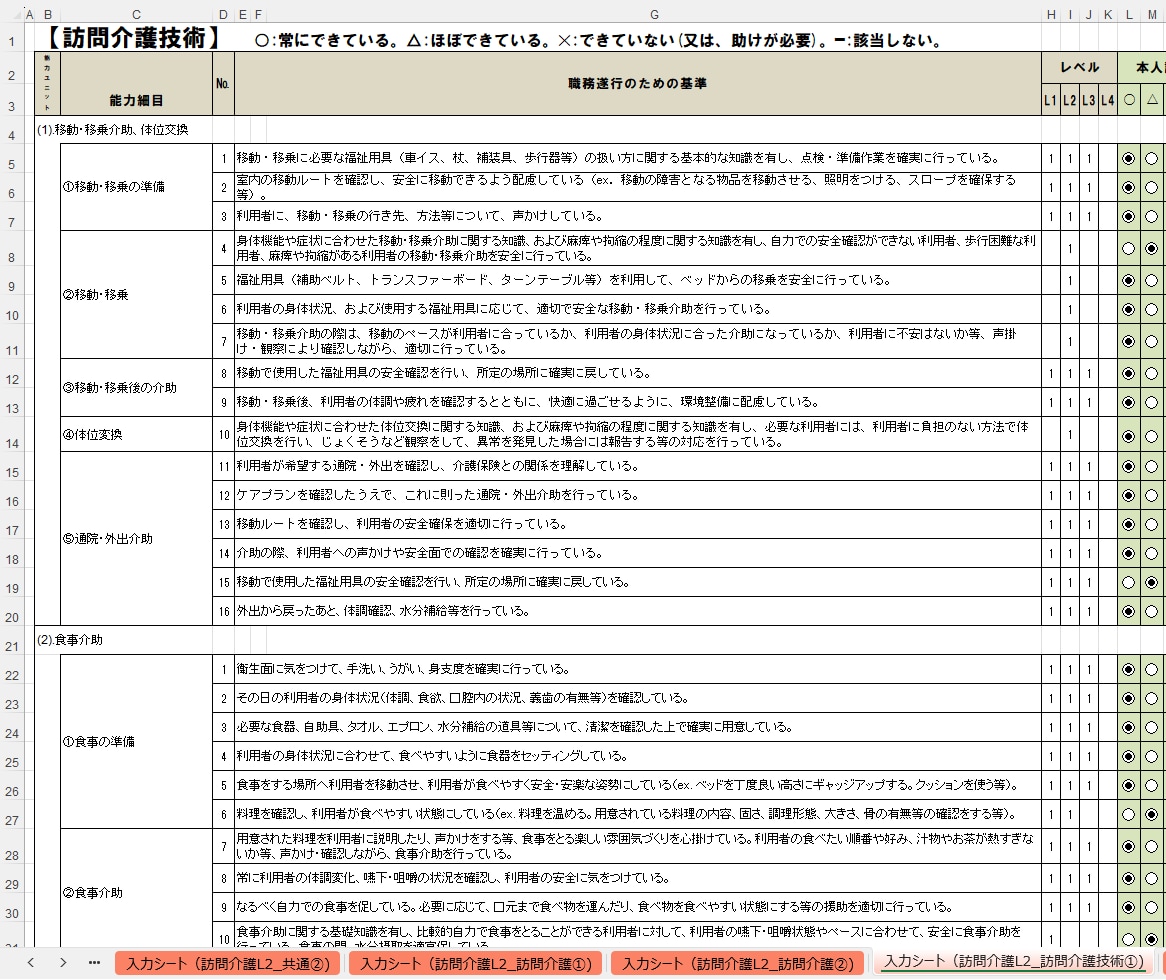
Task: Click the cell 移動・移乗後、利用者の体調や疲れを確認
Action: pos(637,402)
